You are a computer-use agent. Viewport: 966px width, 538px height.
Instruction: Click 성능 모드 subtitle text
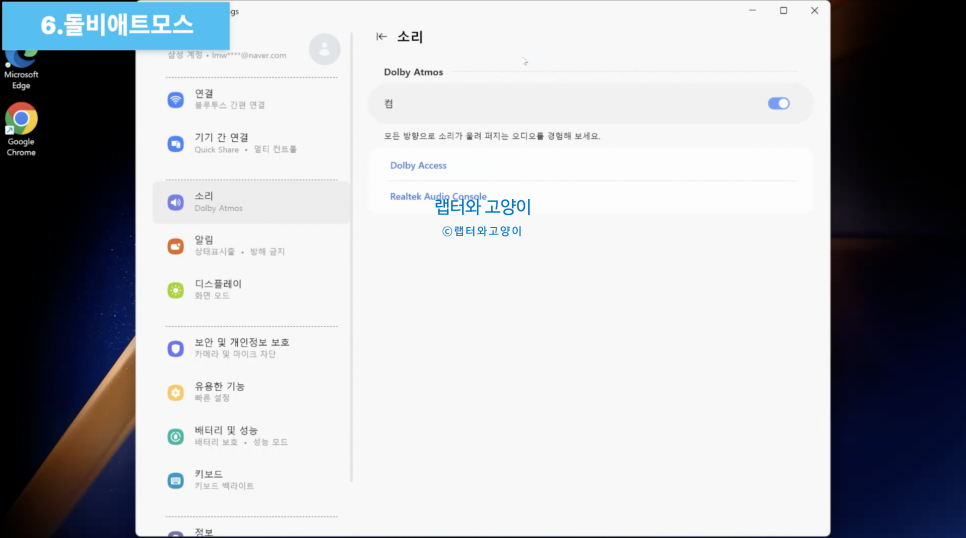click(270, 442)
